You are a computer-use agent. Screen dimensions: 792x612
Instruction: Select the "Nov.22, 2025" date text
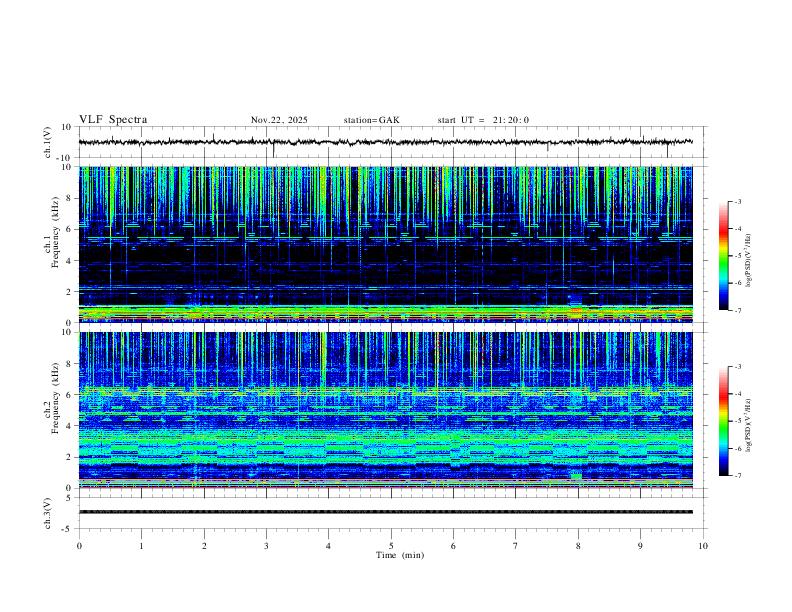tap(279, 120)
